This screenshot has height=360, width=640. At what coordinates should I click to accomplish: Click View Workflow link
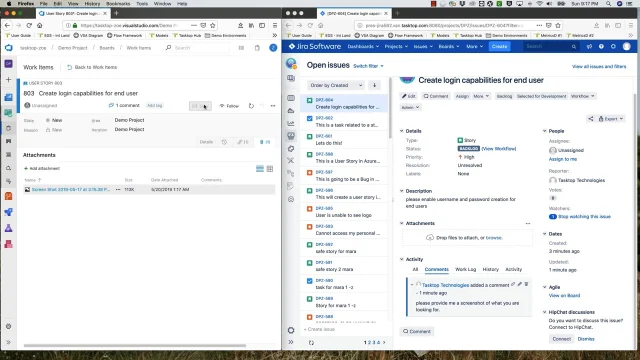(x=499, y=149)
